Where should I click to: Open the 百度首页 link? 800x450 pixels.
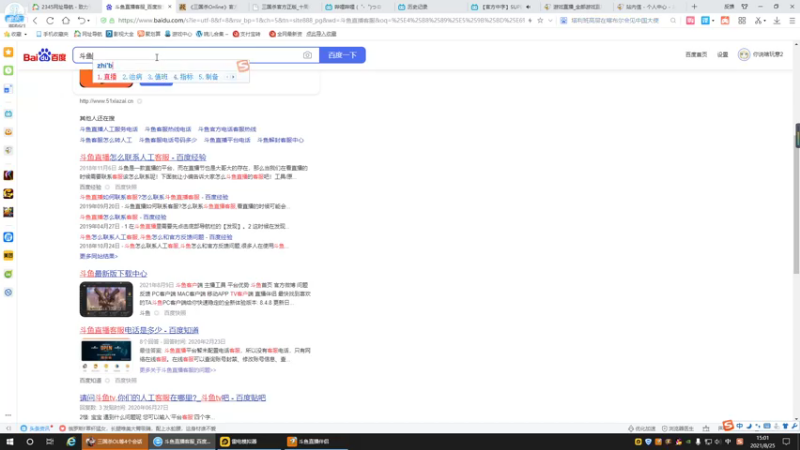(x=696, y=55)
